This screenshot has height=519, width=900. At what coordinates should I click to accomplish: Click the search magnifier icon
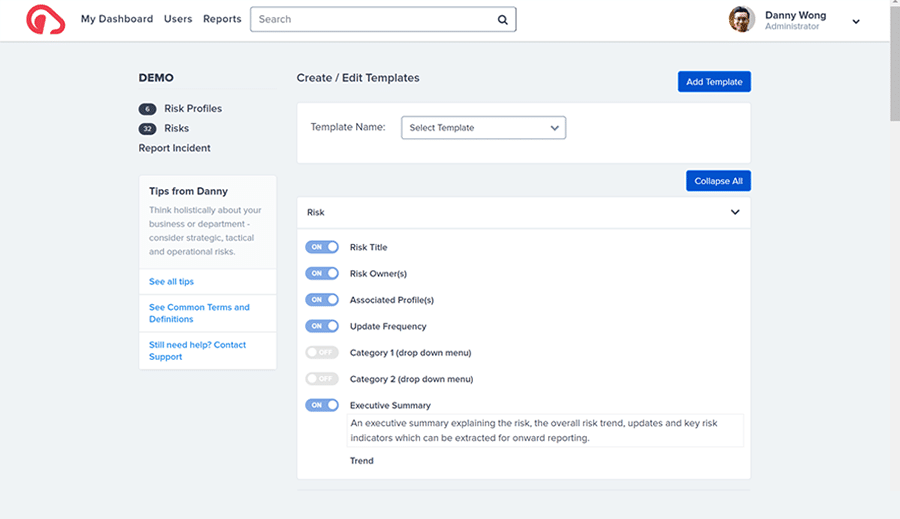tap(502, 20)
